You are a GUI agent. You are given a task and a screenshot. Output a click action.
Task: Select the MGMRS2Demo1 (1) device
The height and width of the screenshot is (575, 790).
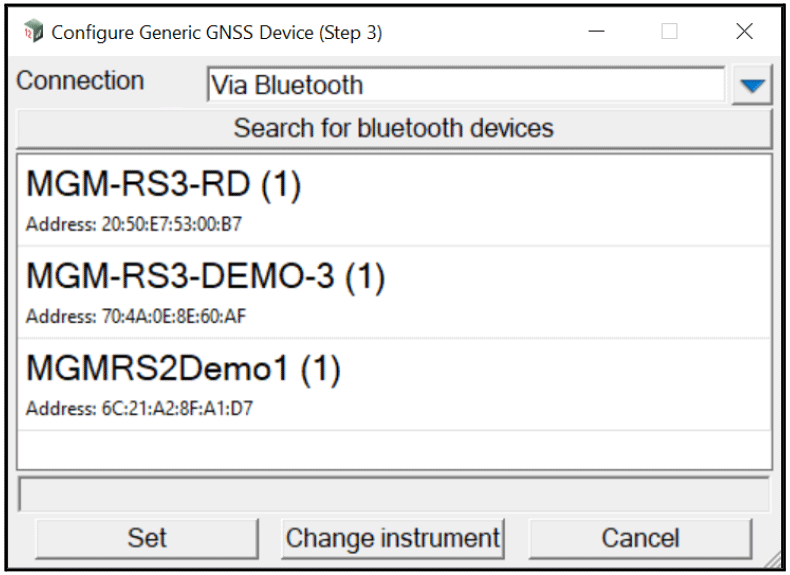pyautogui.click(x=394, y=385)
